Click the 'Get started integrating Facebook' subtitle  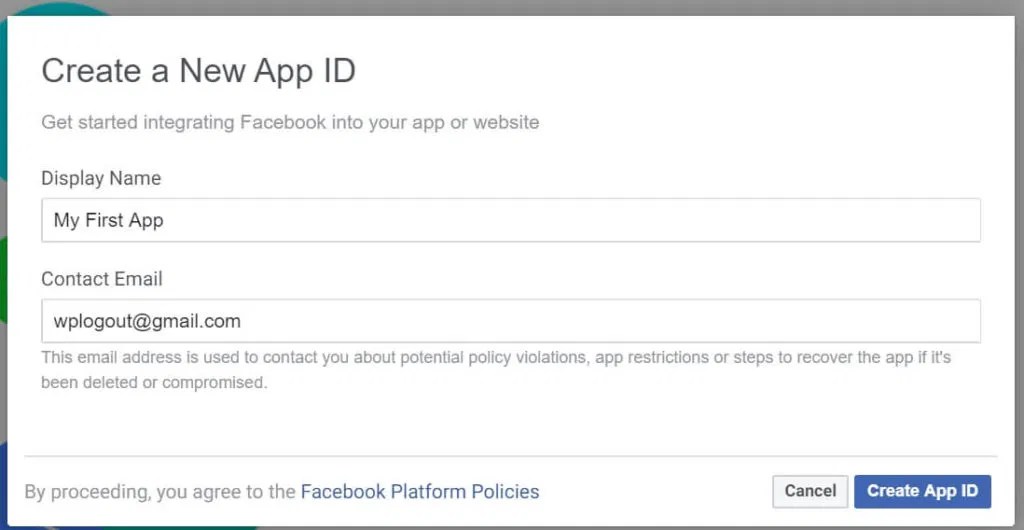point(290,122)
